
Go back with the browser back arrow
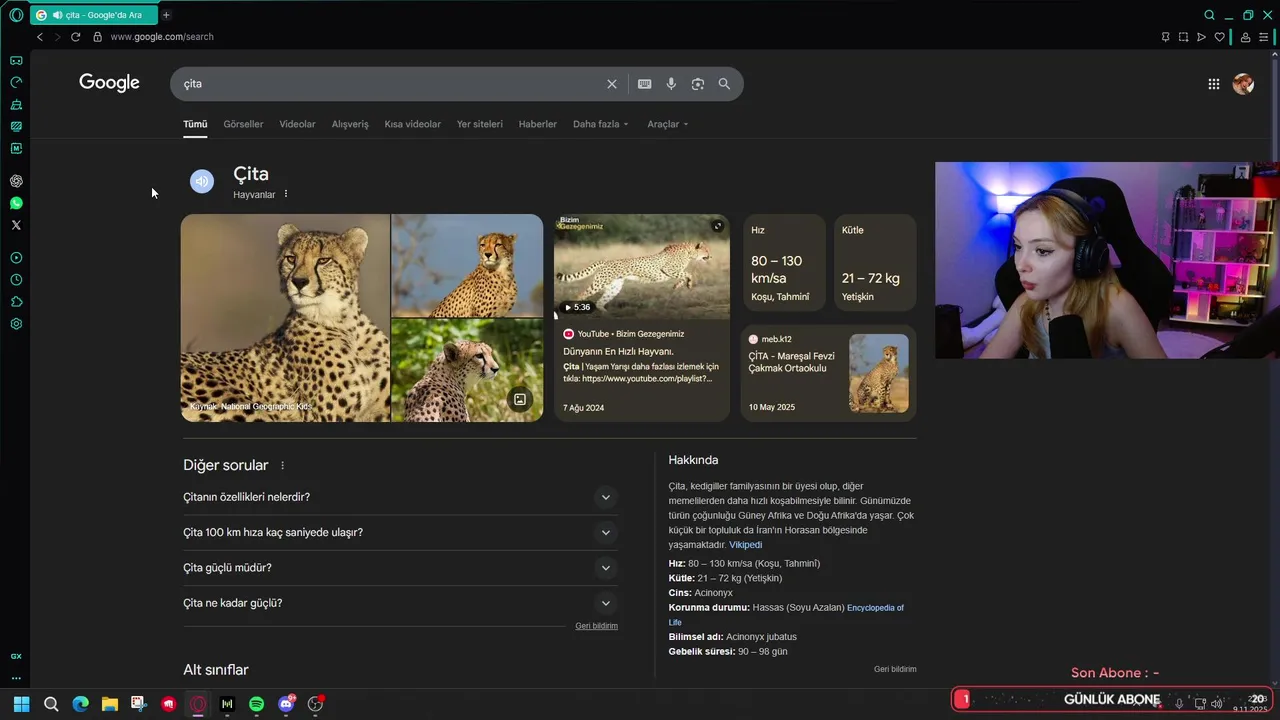[40, 37]
